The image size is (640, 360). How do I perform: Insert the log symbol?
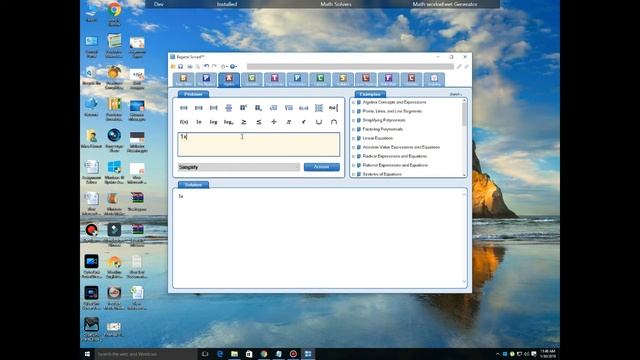coord(213,122)
